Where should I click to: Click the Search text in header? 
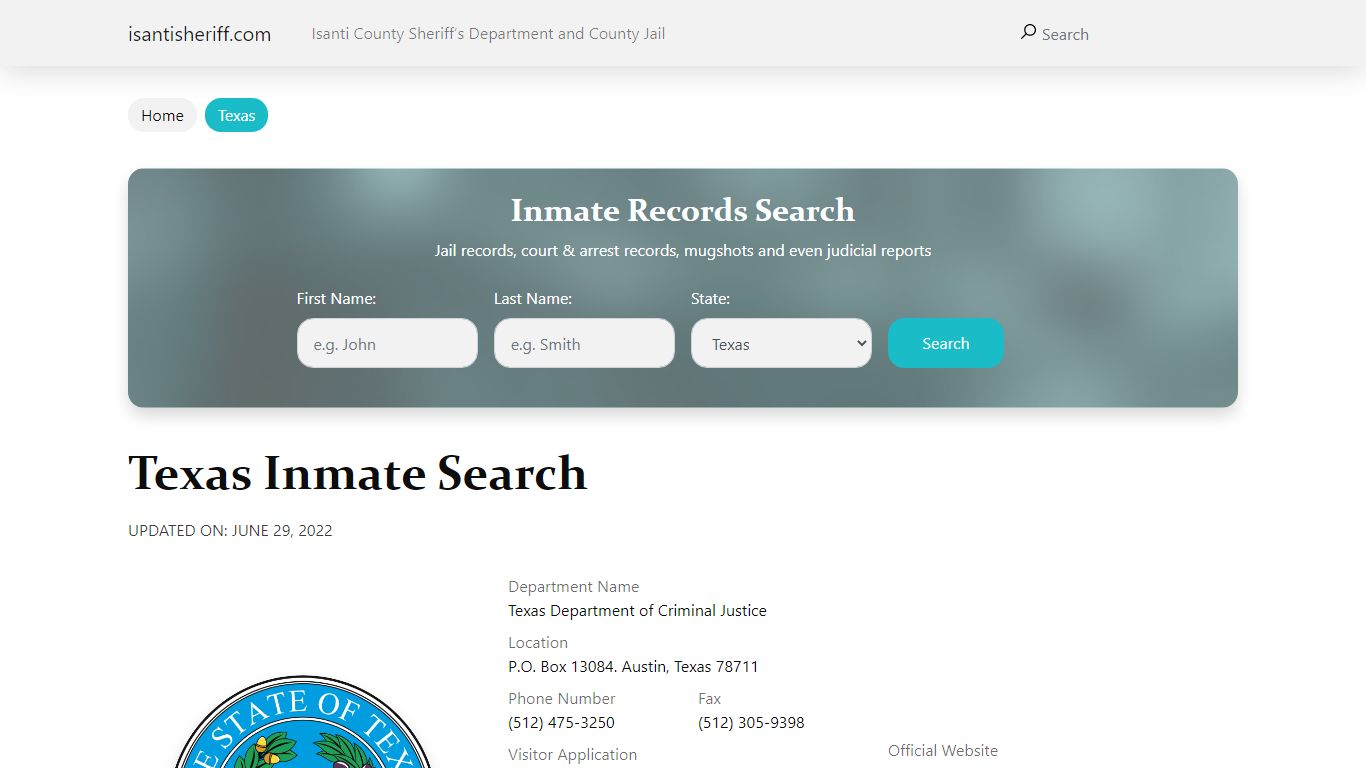coord(1065,34)
